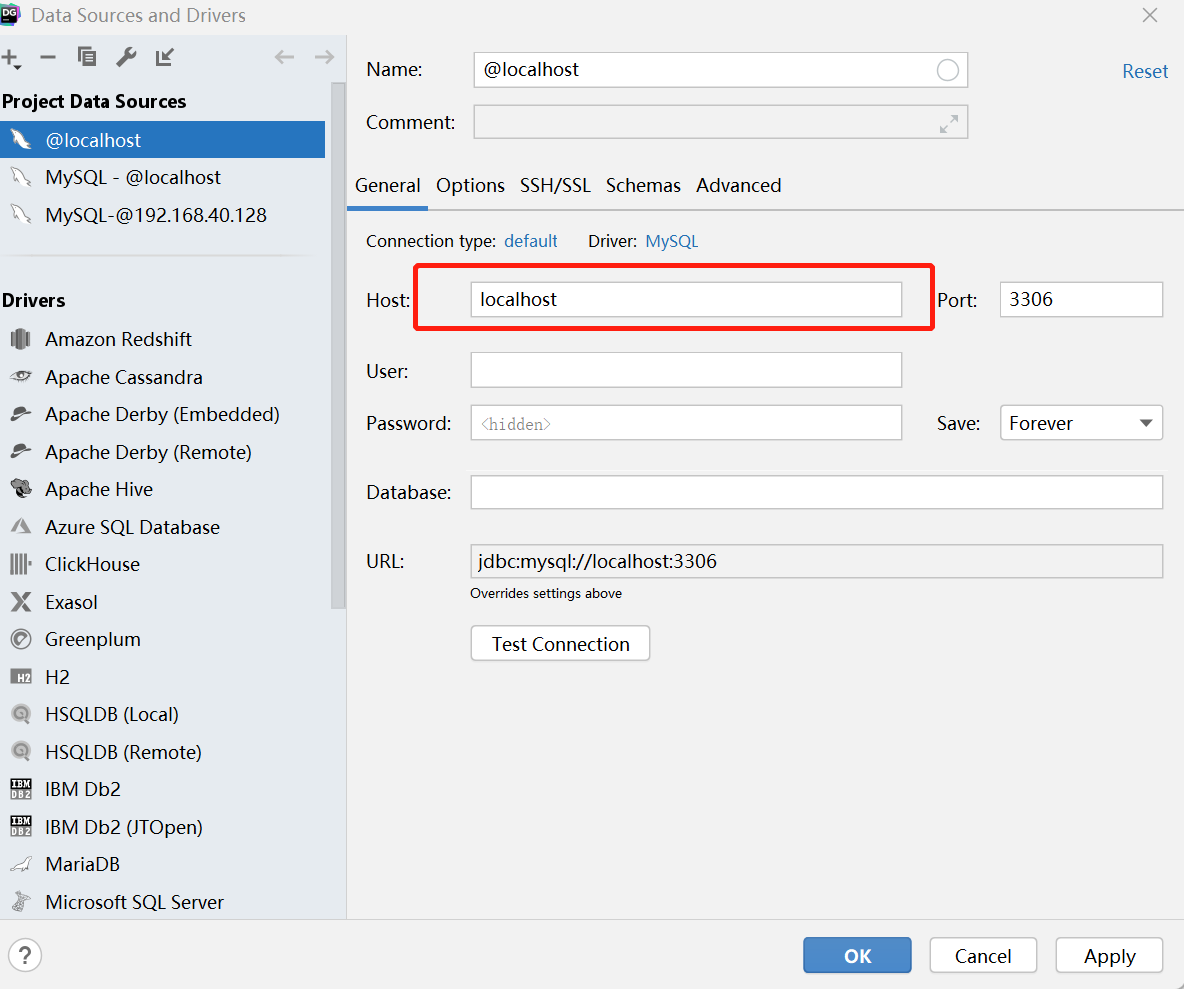Viewport: 1184px width, 989px height.
Task: Open the SSH/SSL tab
Action: pos(555,185)
